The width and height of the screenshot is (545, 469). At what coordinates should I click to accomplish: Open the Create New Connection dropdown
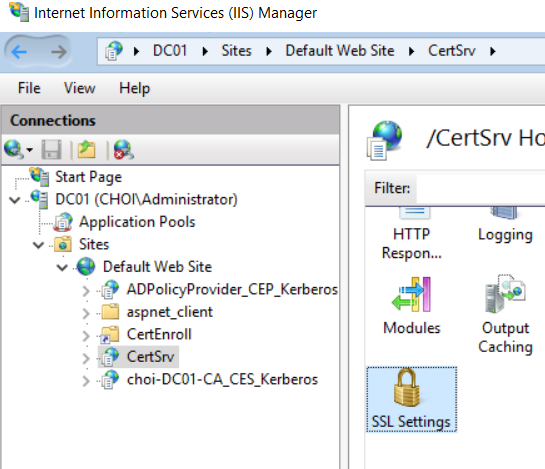18,149
